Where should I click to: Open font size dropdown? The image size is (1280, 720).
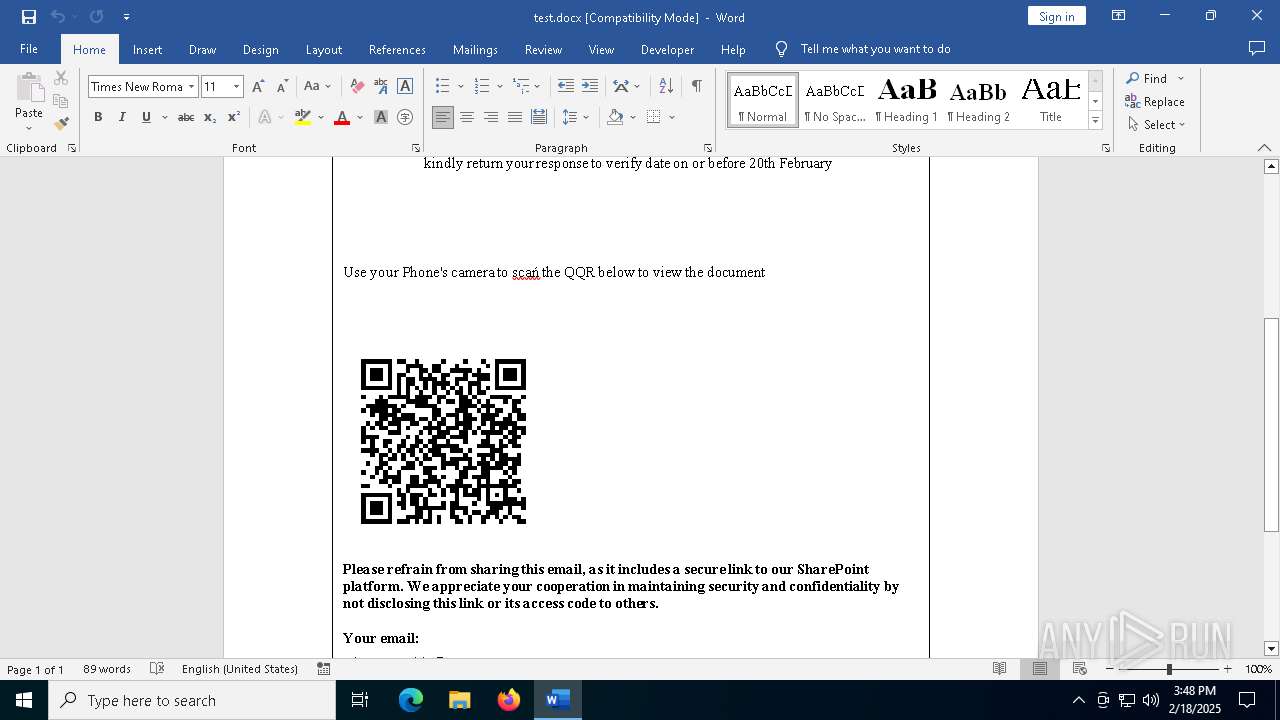[237, 87]
